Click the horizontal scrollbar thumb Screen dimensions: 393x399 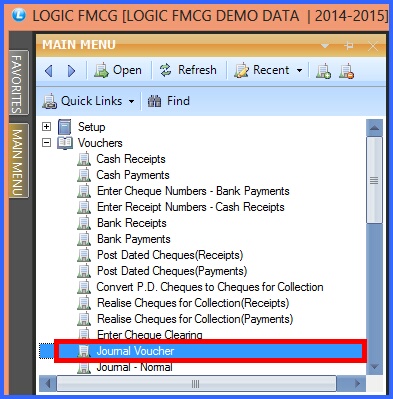click(x=196, y=383)
